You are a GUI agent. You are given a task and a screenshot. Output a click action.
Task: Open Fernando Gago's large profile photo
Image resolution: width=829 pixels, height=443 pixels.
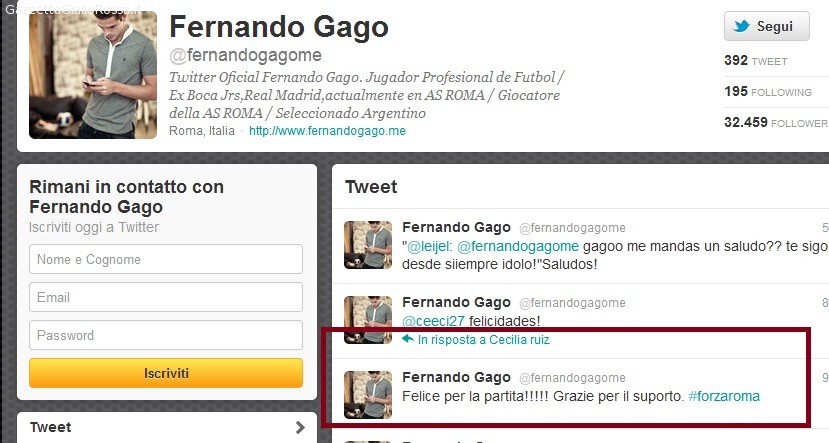(x=93, y=75)
